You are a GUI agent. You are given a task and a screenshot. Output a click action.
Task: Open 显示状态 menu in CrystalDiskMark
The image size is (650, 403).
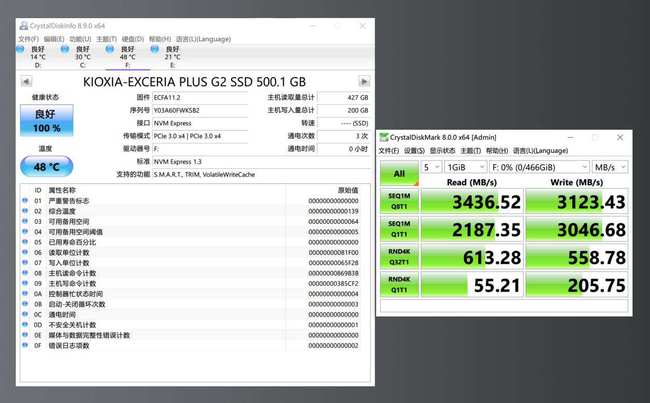[x=442, y=151]
